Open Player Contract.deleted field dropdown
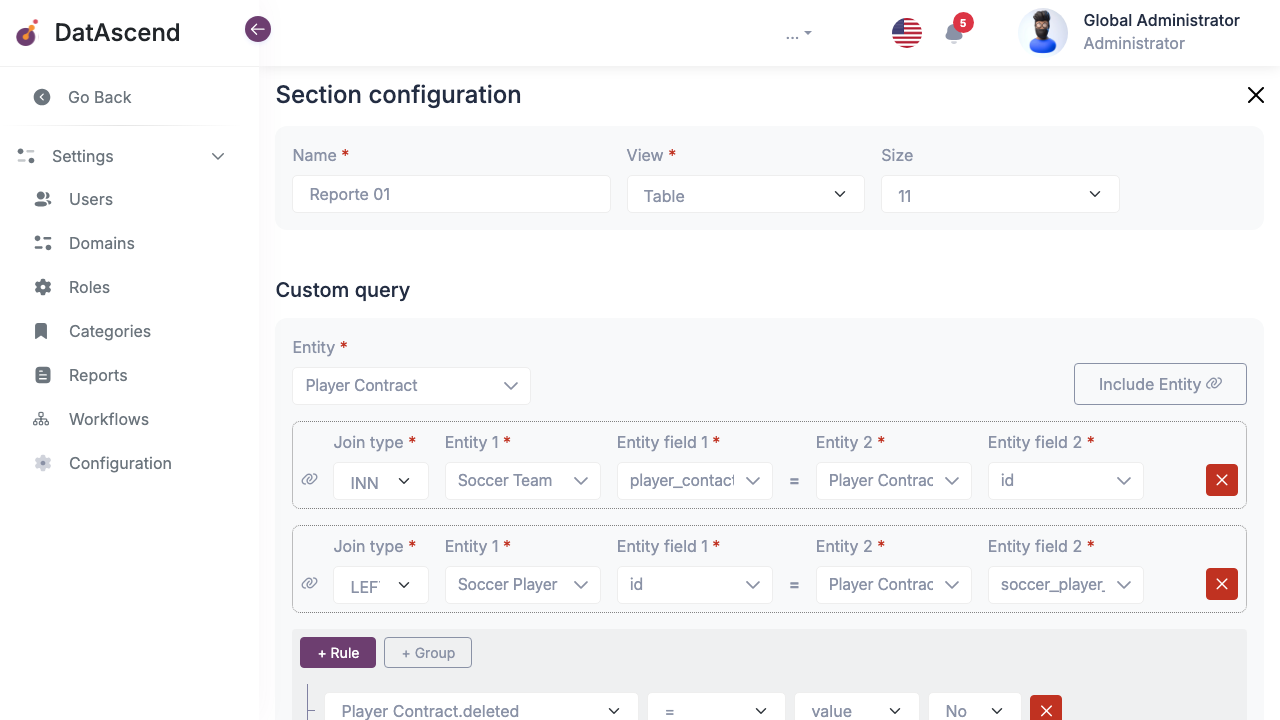 tap(481, 708)
